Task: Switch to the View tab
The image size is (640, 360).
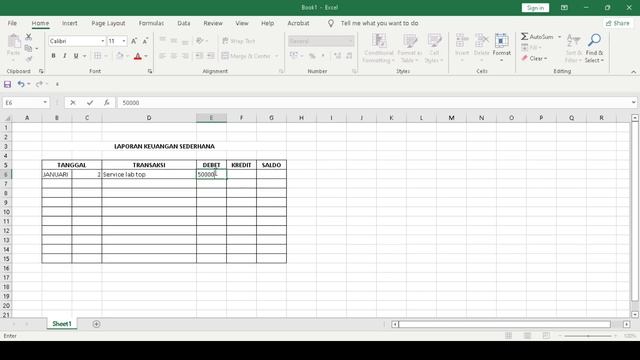Action: coord(242,23)
